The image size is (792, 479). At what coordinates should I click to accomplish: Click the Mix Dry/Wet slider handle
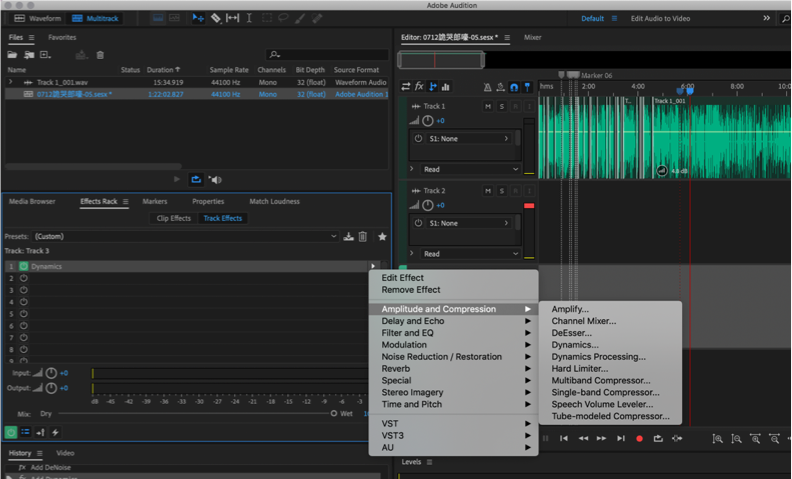click(x=334, y=413)
